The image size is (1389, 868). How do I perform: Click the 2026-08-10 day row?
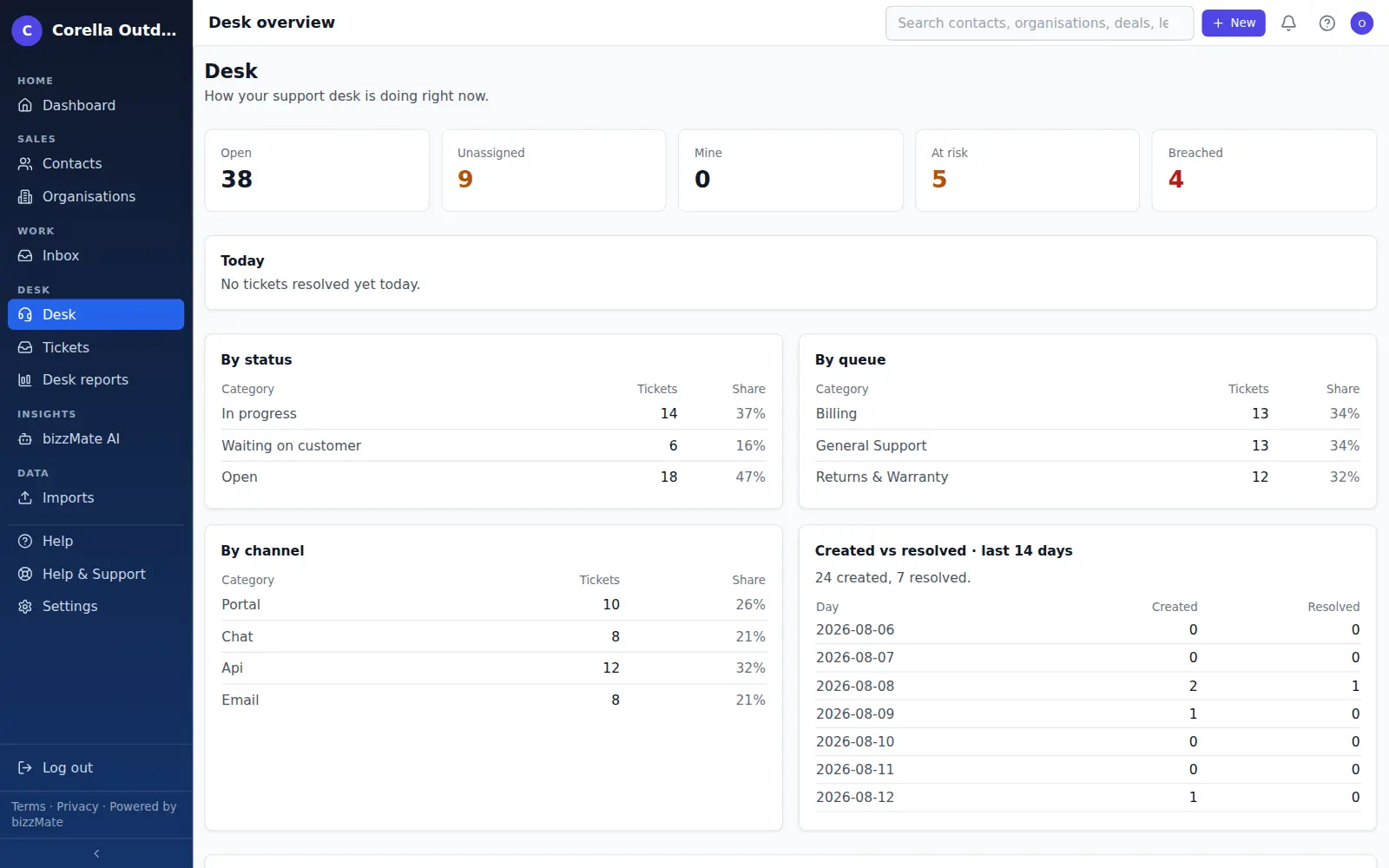coord(1087,741)
